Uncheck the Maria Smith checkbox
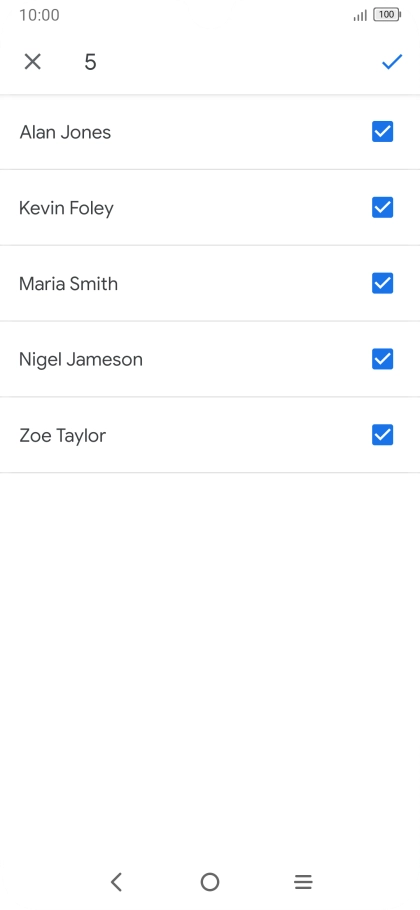Image resolution: width=420 pixels, height=910 pixels. [x=382, y=283]
